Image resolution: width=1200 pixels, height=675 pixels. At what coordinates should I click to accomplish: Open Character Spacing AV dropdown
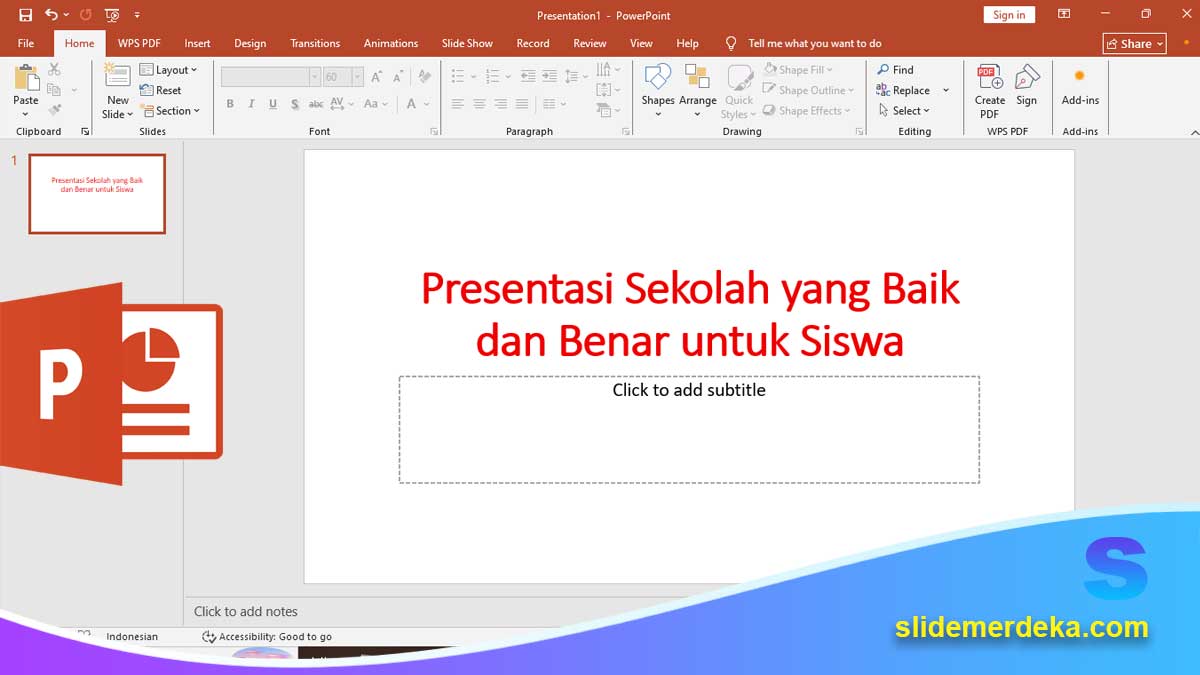(341, 104)
